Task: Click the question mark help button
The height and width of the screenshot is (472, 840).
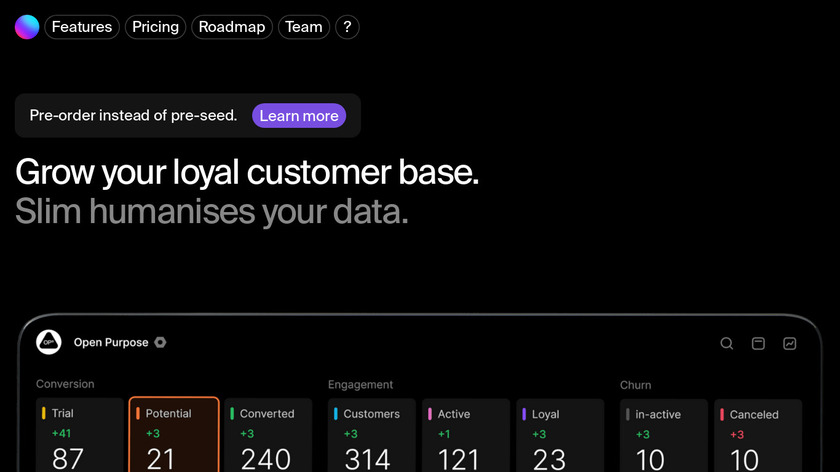Action: coord(347,27)
